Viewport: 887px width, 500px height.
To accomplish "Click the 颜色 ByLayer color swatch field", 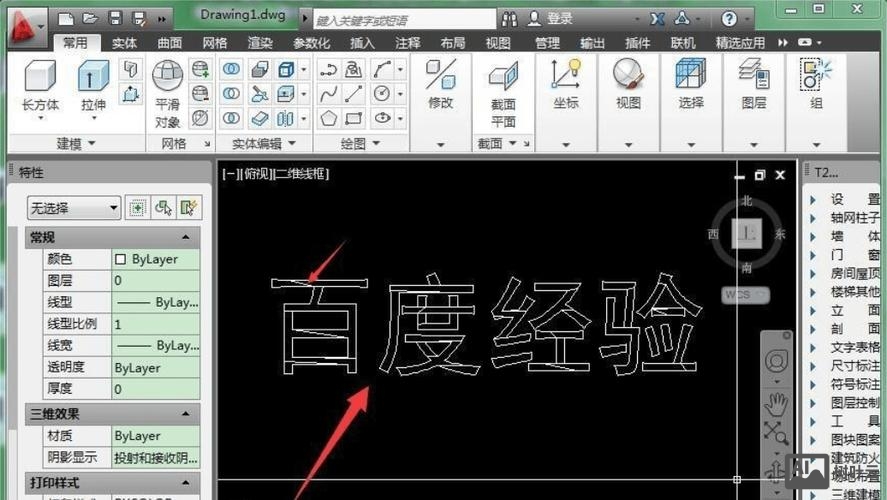I will pos(156,259).
